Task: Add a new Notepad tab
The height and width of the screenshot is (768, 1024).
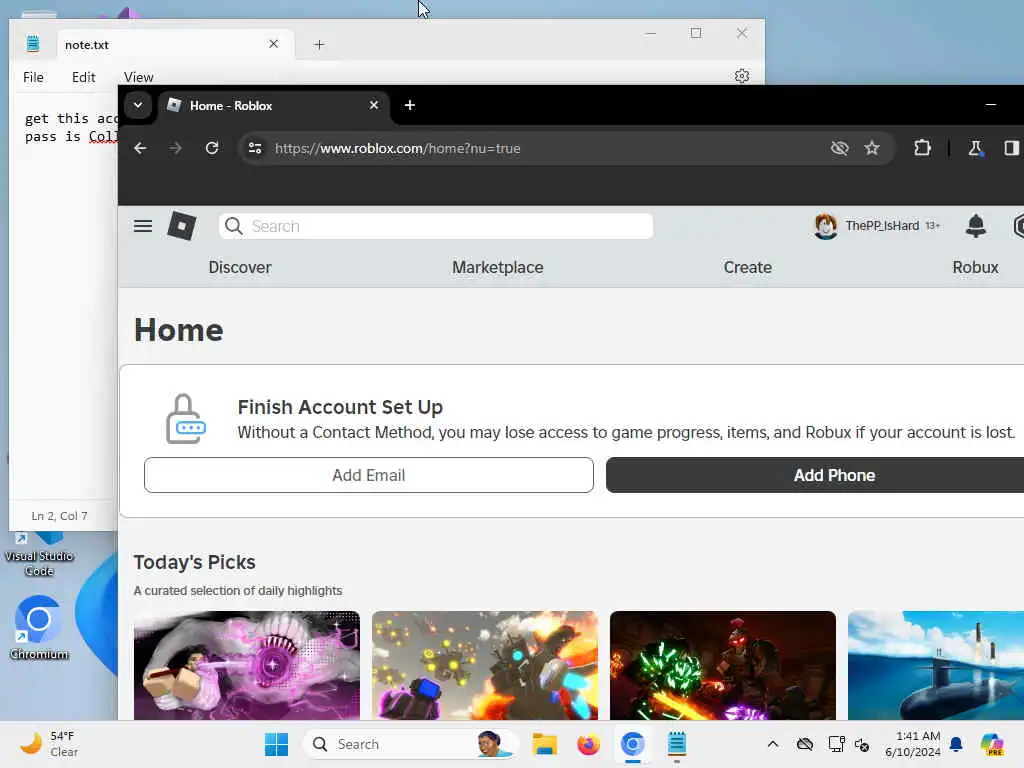Action: tap(319, 44)
